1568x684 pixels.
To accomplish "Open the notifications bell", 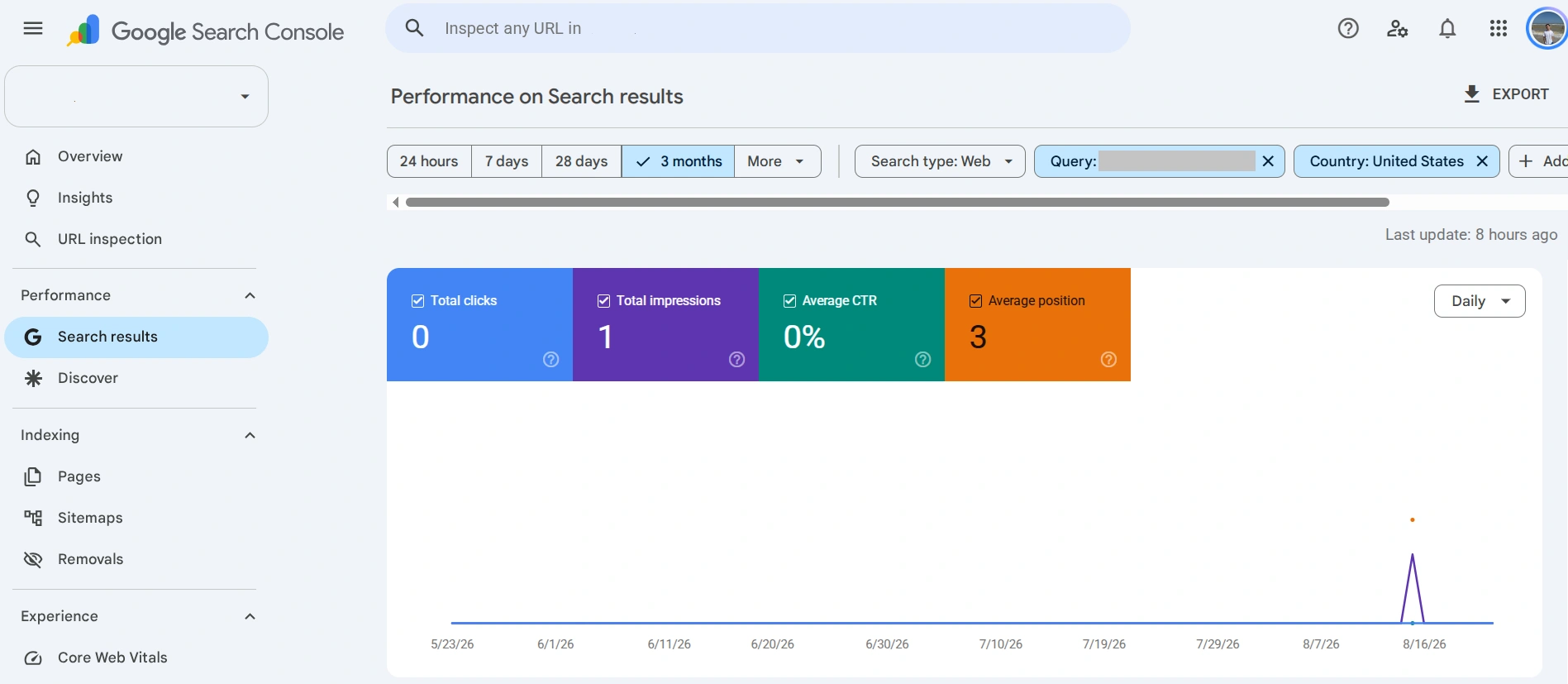I will [1447, 29].
